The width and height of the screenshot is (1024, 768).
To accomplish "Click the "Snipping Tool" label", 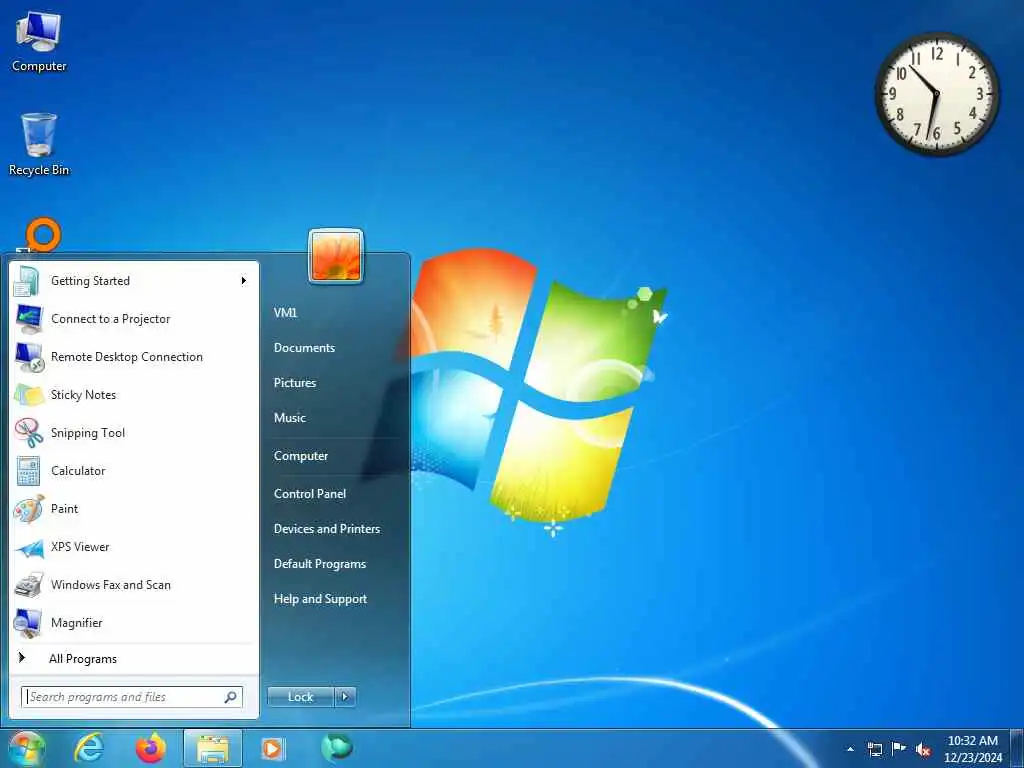I will click(x=88, y=433).
